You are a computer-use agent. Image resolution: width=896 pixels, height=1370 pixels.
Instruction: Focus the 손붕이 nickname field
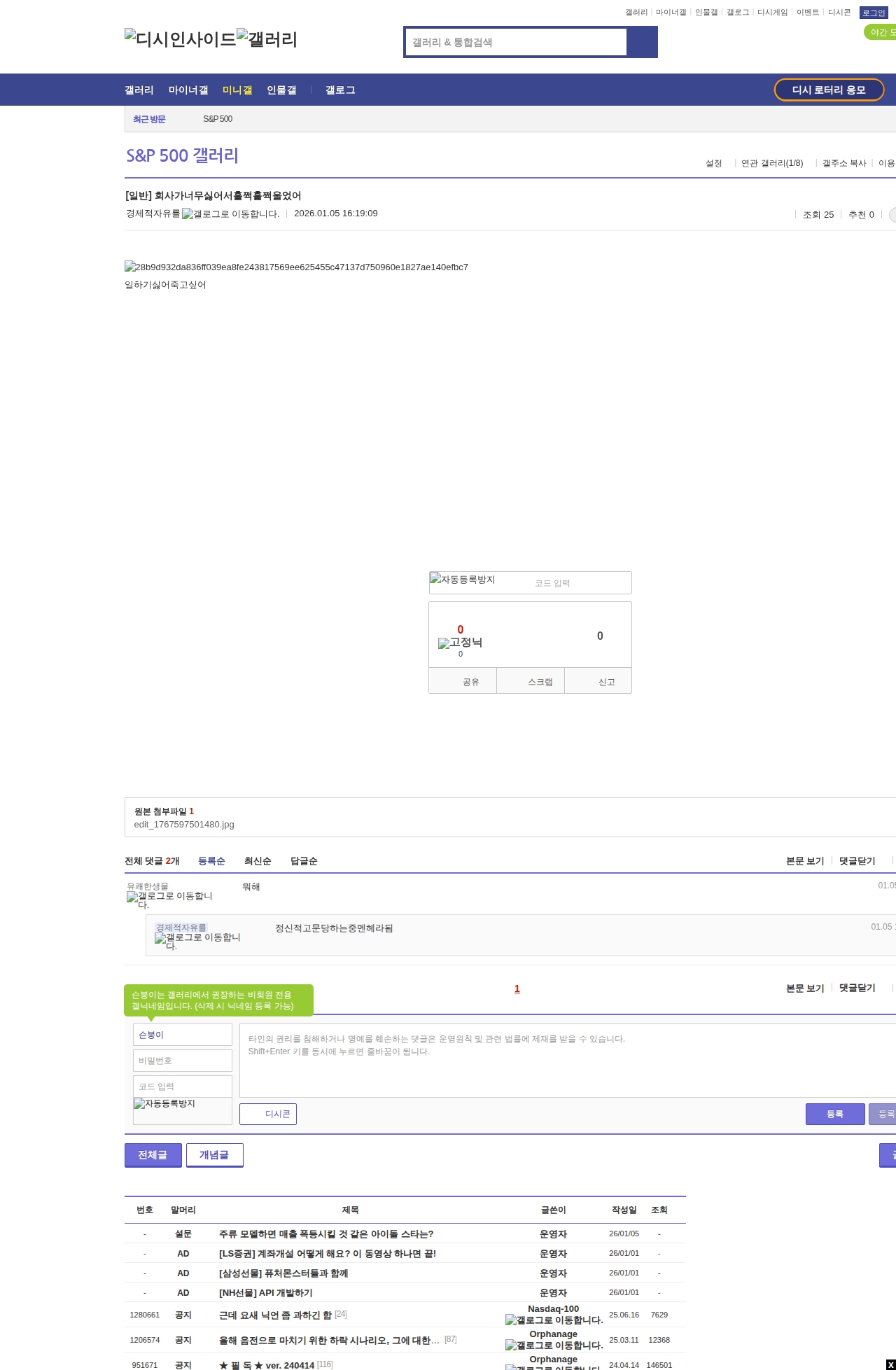coord(183,1035)
